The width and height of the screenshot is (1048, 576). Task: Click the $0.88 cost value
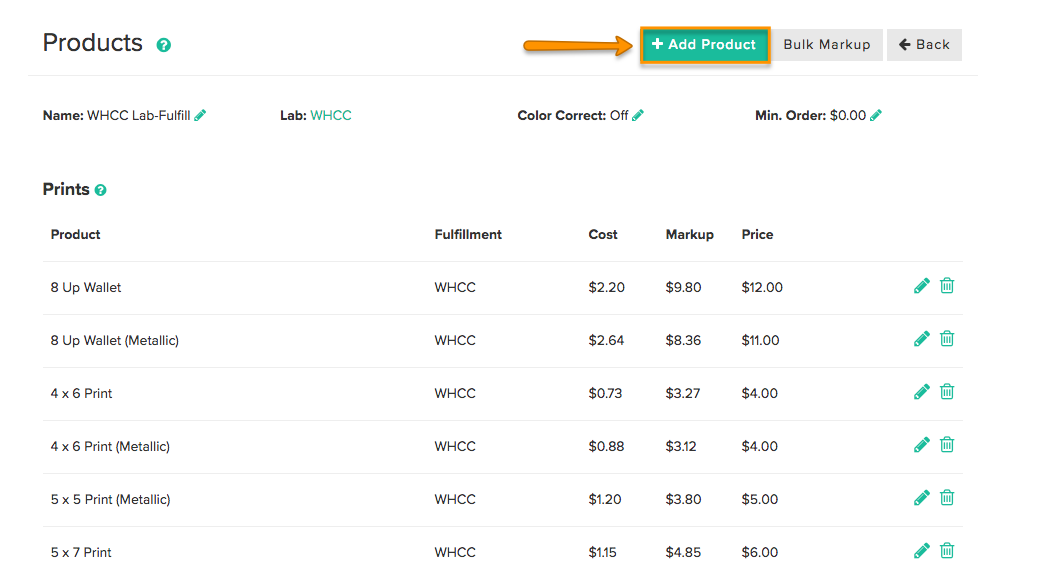pos(606,446)
